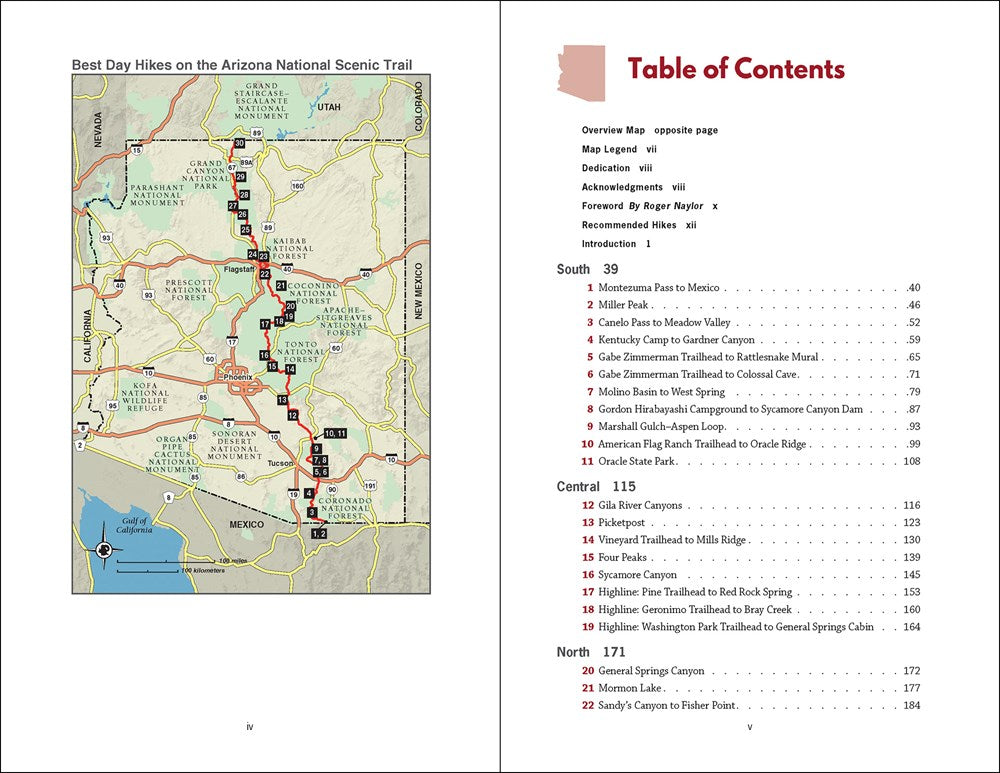Click map marker 13 south of Phoenix
The height and width of the screenshot is (773, 1000).
click(282, 399)
